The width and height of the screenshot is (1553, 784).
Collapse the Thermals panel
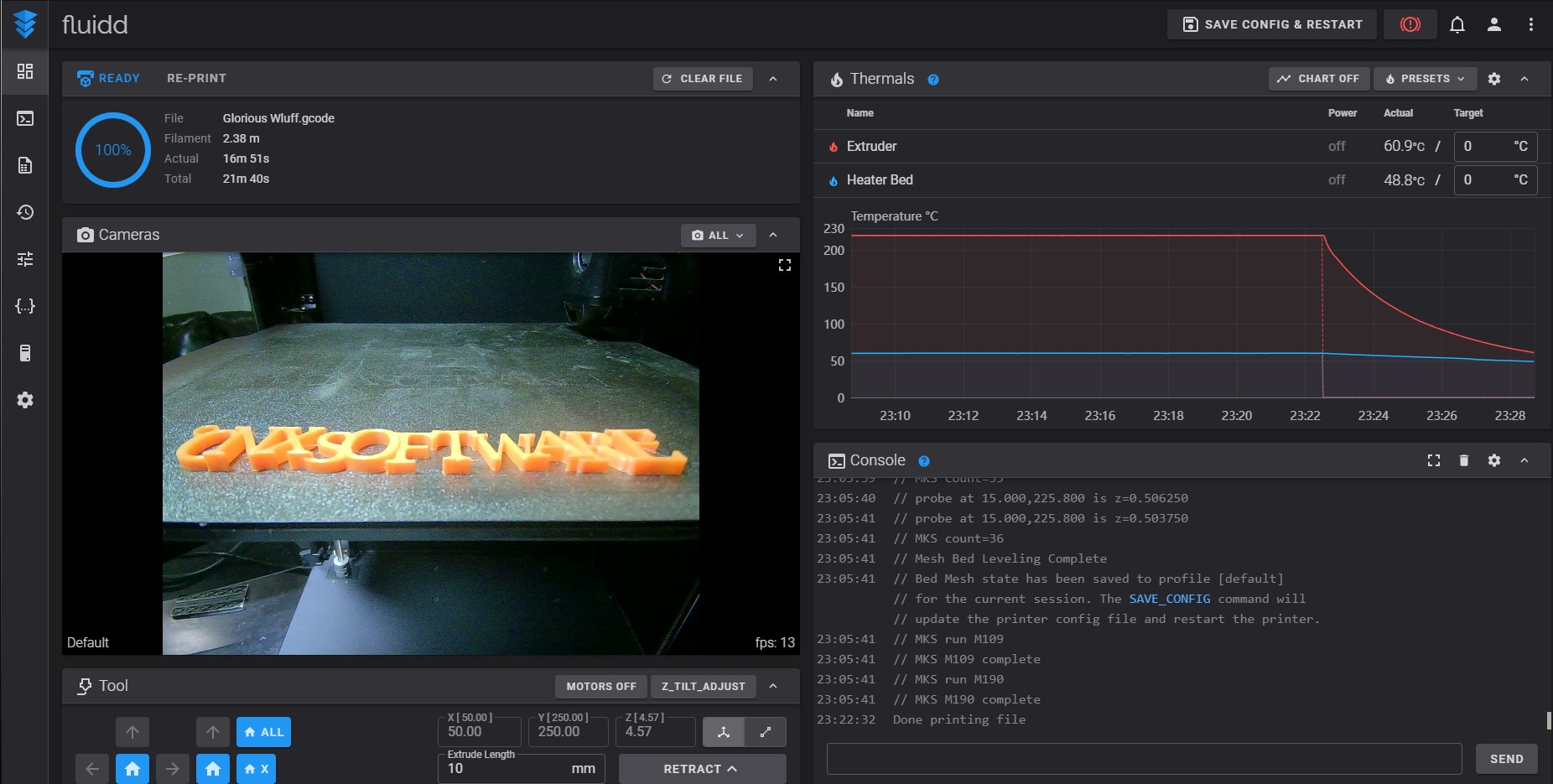[x=1524, y=79]
